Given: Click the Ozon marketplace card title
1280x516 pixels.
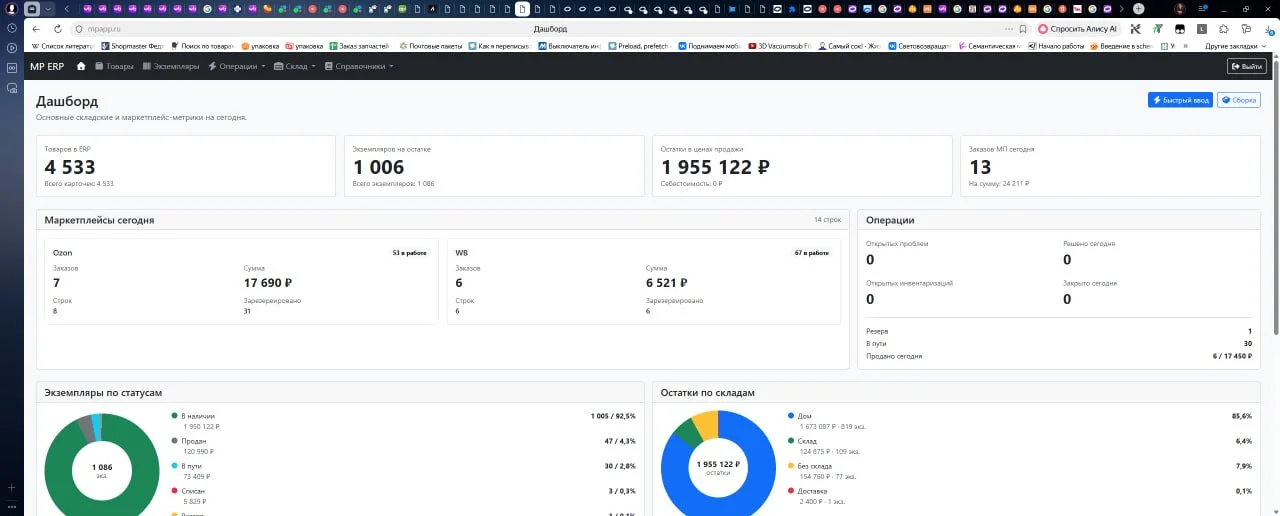Looking at the screenshot, I should coord(62,253).
